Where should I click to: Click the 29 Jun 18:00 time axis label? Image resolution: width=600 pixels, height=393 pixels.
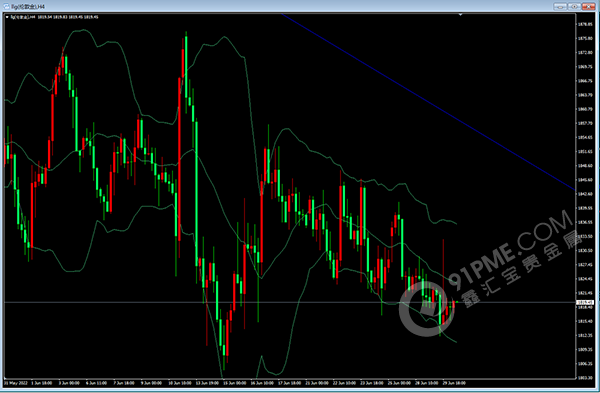(454, 383)
